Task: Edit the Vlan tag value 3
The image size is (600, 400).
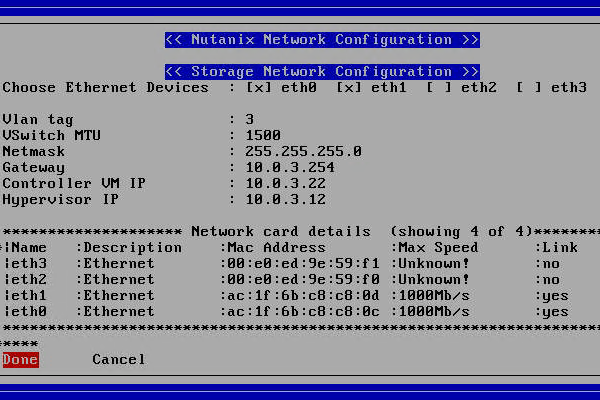Action: [249, 119]
